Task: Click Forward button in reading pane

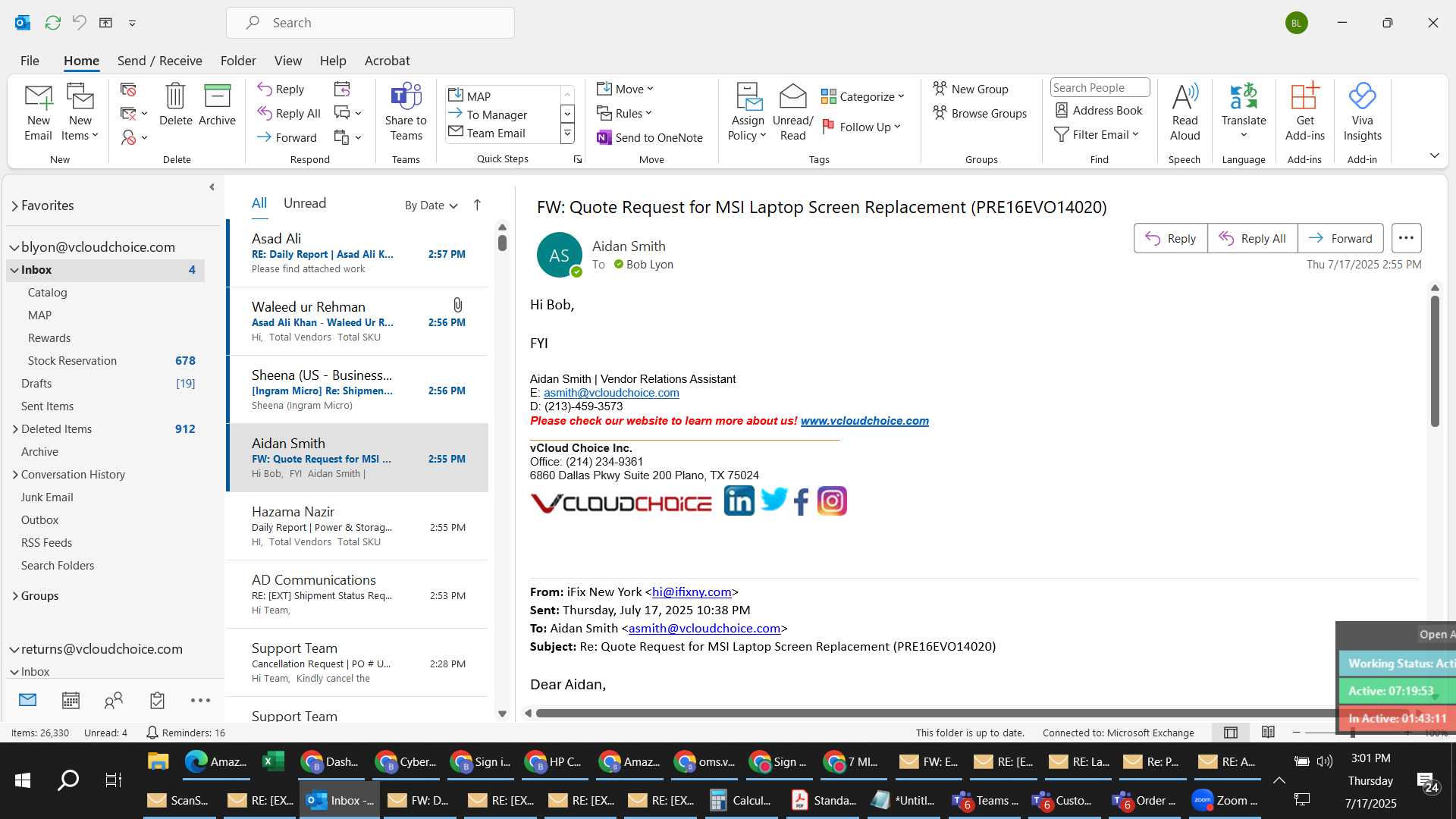Action: tap(1340, 238)
